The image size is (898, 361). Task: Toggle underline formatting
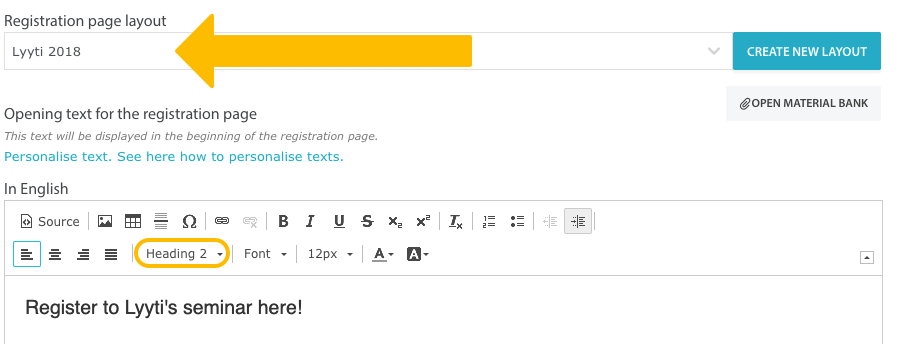click(339, 221)
